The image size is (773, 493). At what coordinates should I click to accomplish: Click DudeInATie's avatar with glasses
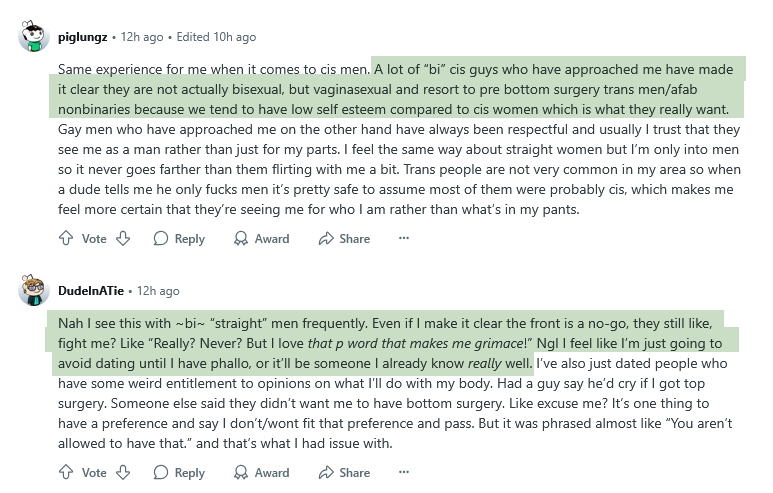[35, 291]
